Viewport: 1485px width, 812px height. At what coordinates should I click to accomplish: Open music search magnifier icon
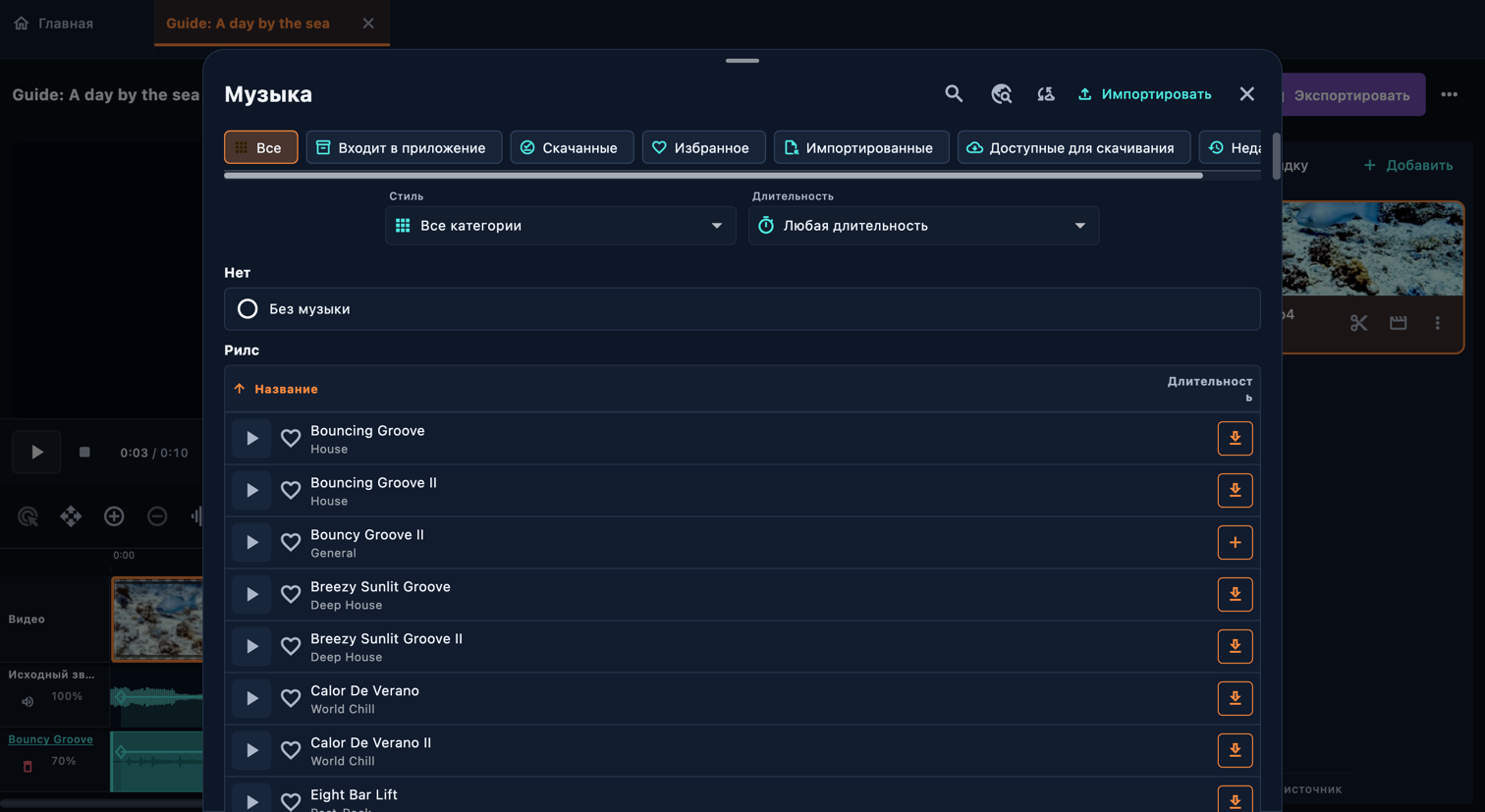(x=954, y=94)
